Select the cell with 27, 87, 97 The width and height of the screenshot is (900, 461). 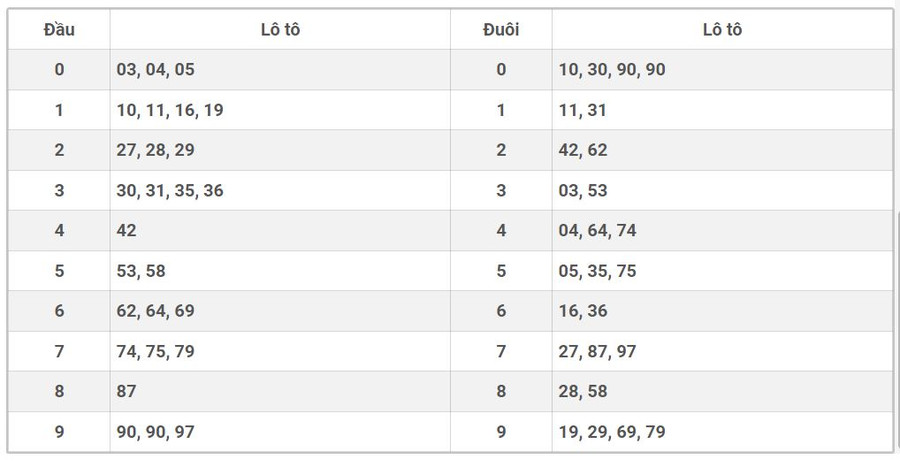pyautogui.click(x=598, y=351)
